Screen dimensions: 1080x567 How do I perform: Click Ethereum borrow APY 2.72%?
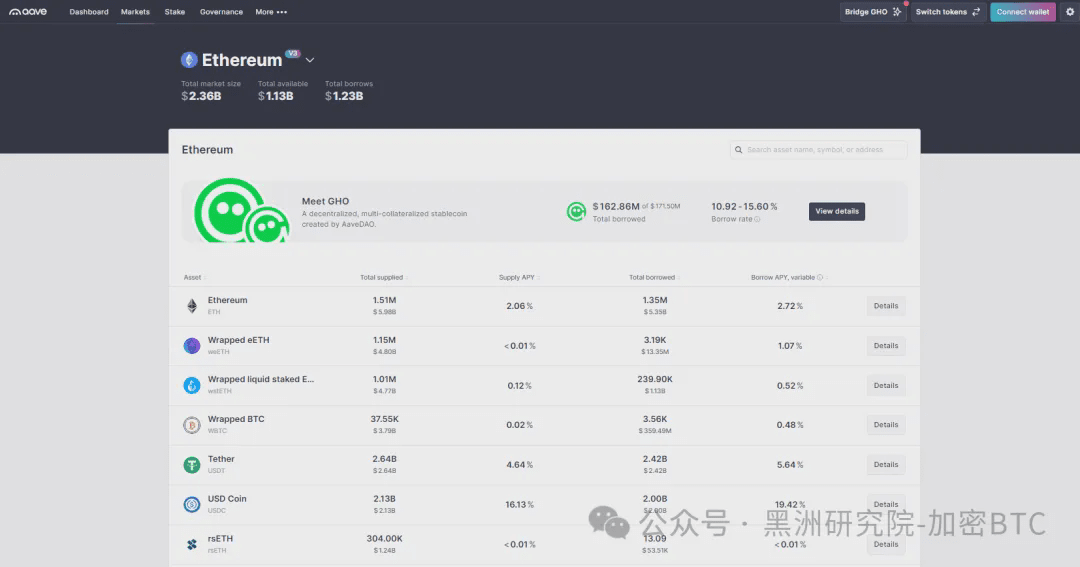pos(789,306)
